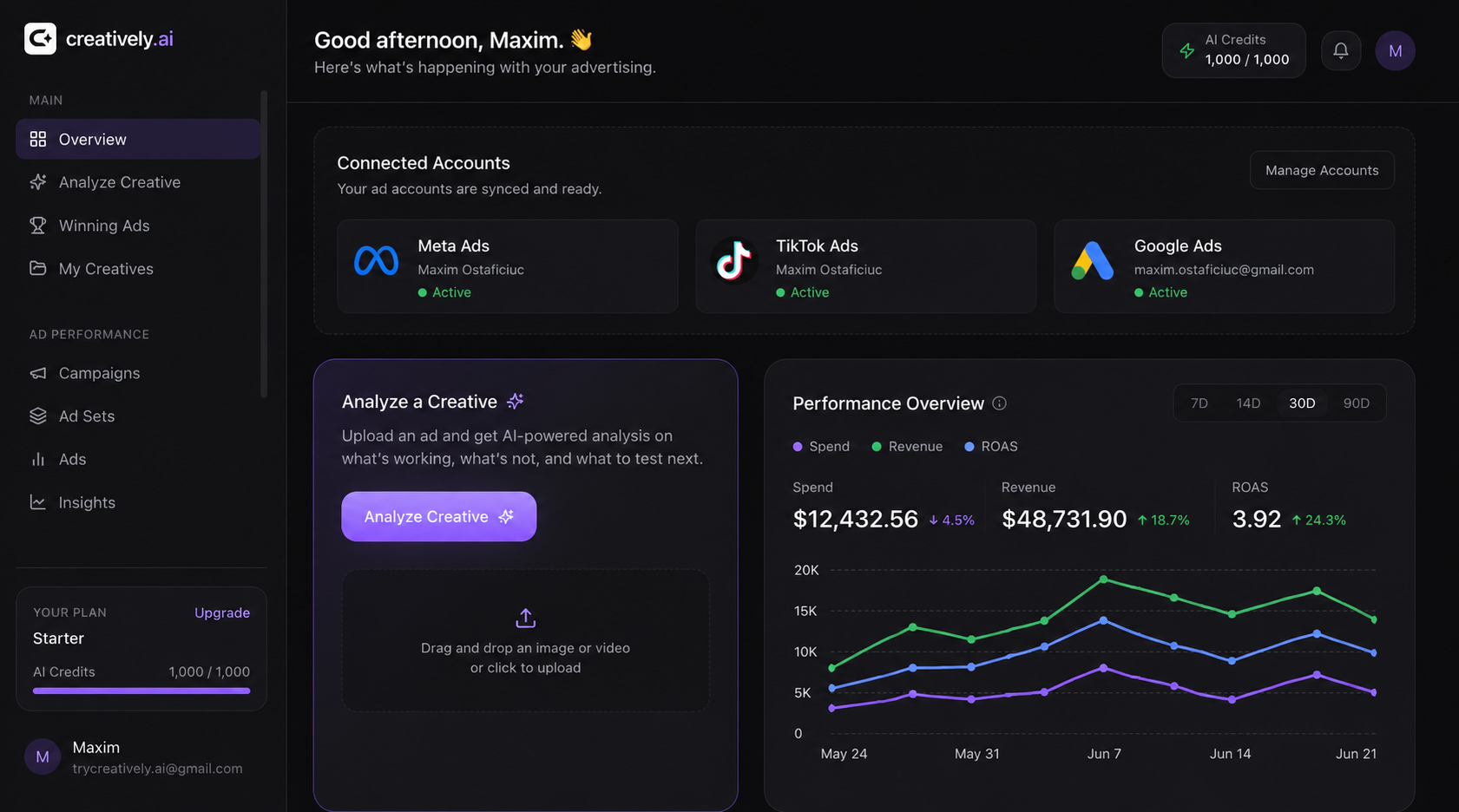1459x812 pixels.
Task: Click the trycreatively.ai@gmail.com email text
Action: (x=157, y=769)
